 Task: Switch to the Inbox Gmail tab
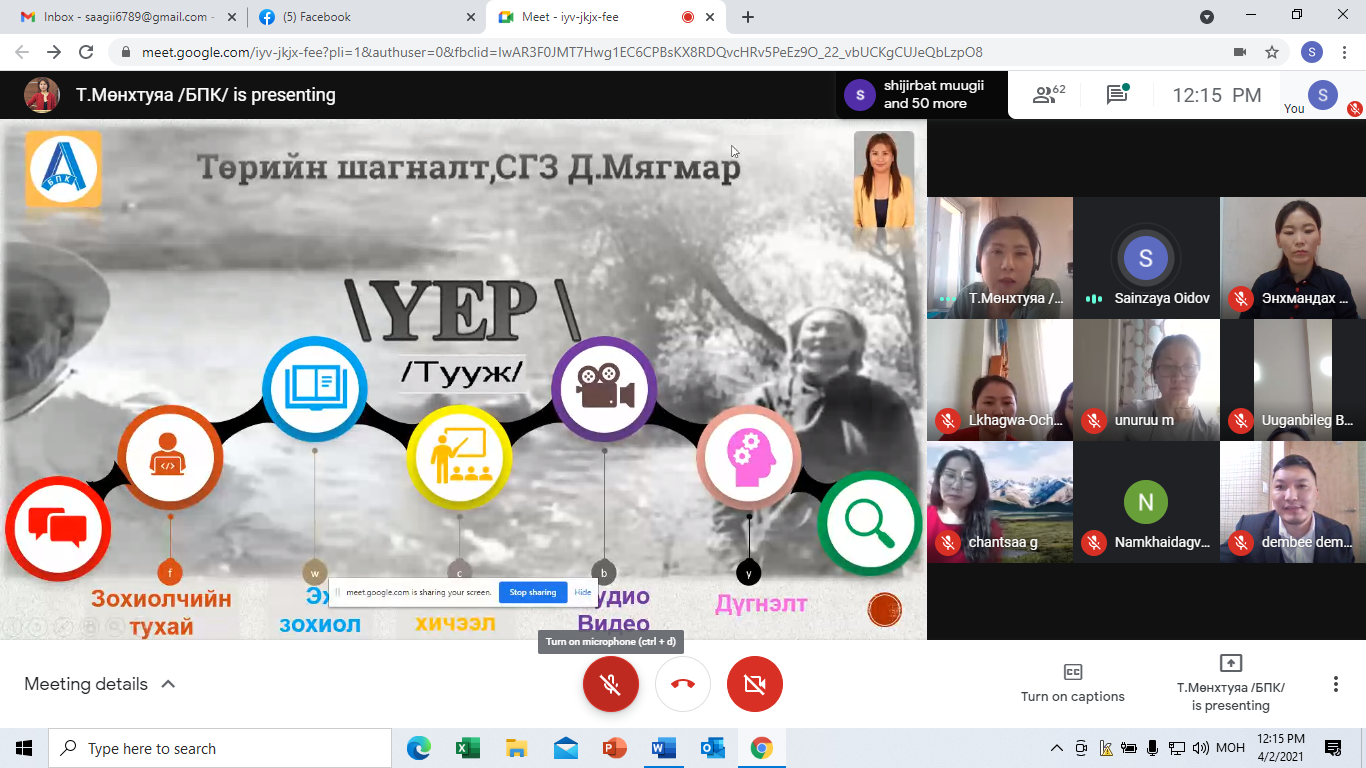coord(126,17)
